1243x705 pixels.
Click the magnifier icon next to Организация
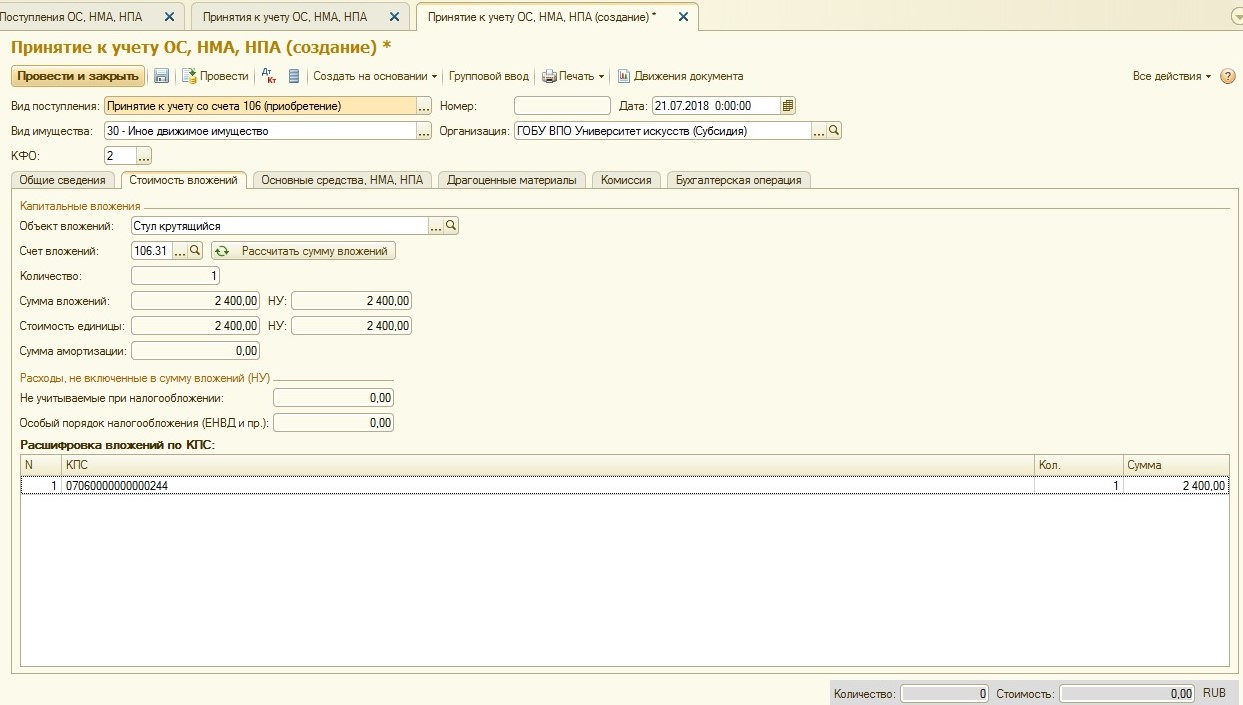click(834, 131)
